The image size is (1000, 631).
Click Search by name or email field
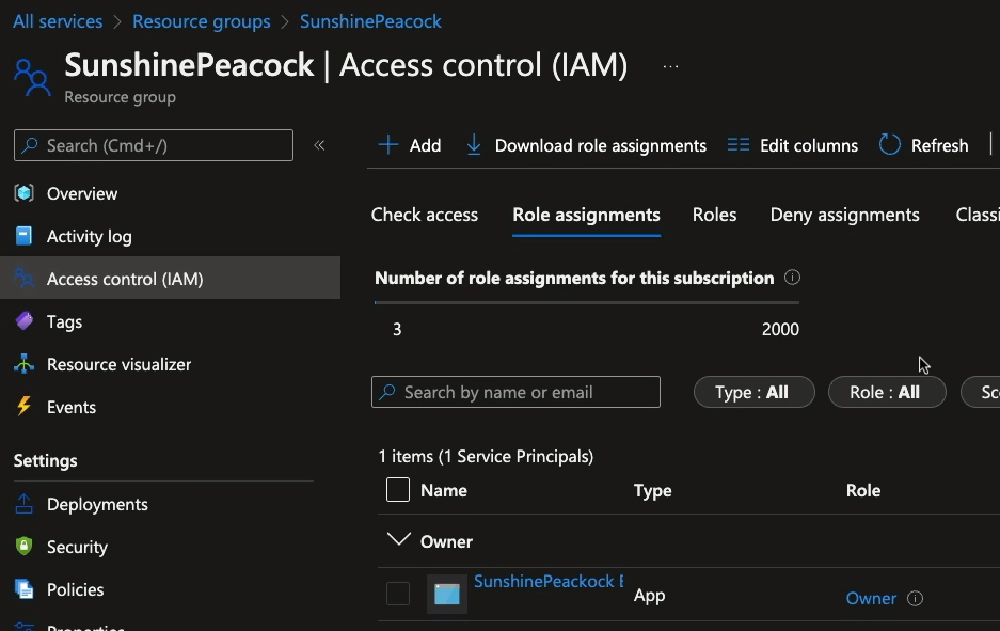tap(515, 392)
